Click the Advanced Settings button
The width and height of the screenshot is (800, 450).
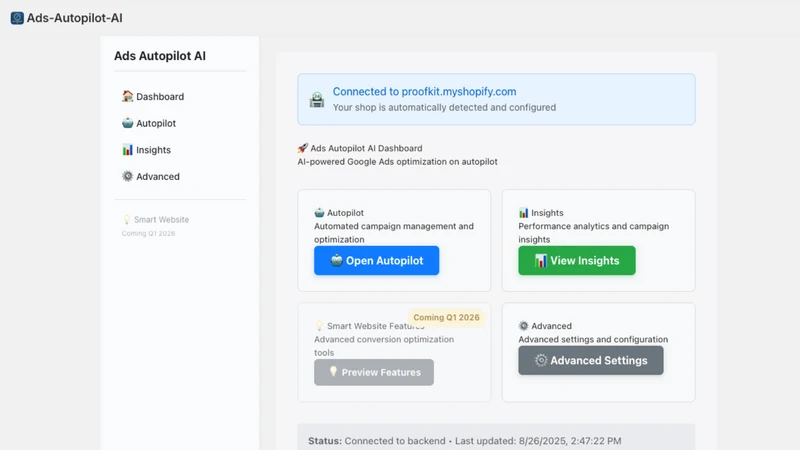click(591, 360)
